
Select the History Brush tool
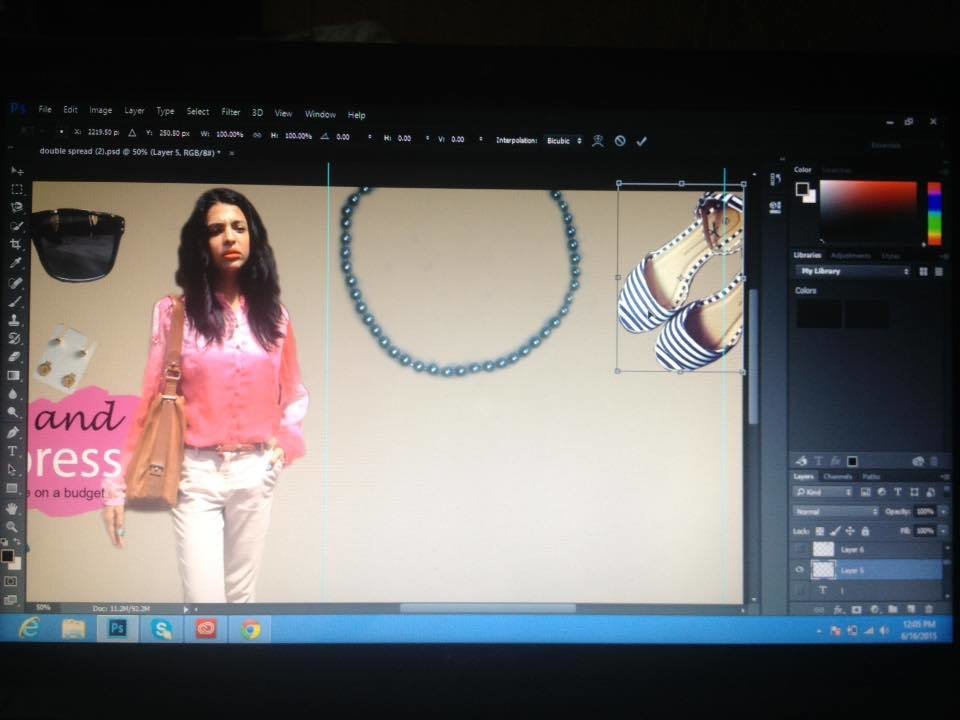click(15, 338)
